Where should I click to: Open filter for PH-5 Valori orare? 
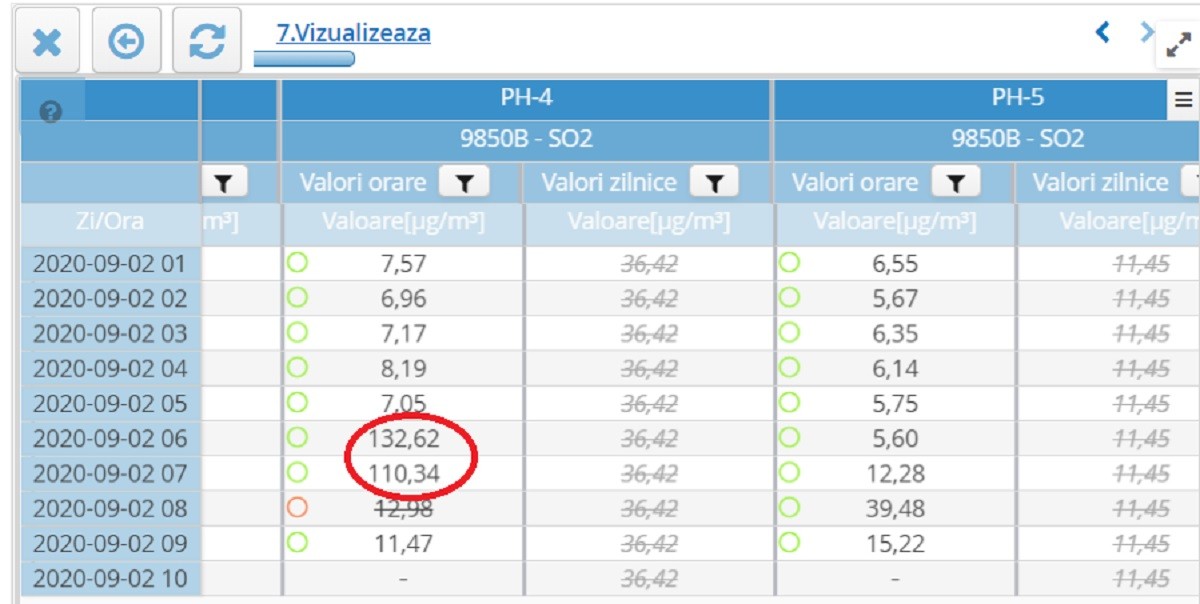click(x=957, y=183)
